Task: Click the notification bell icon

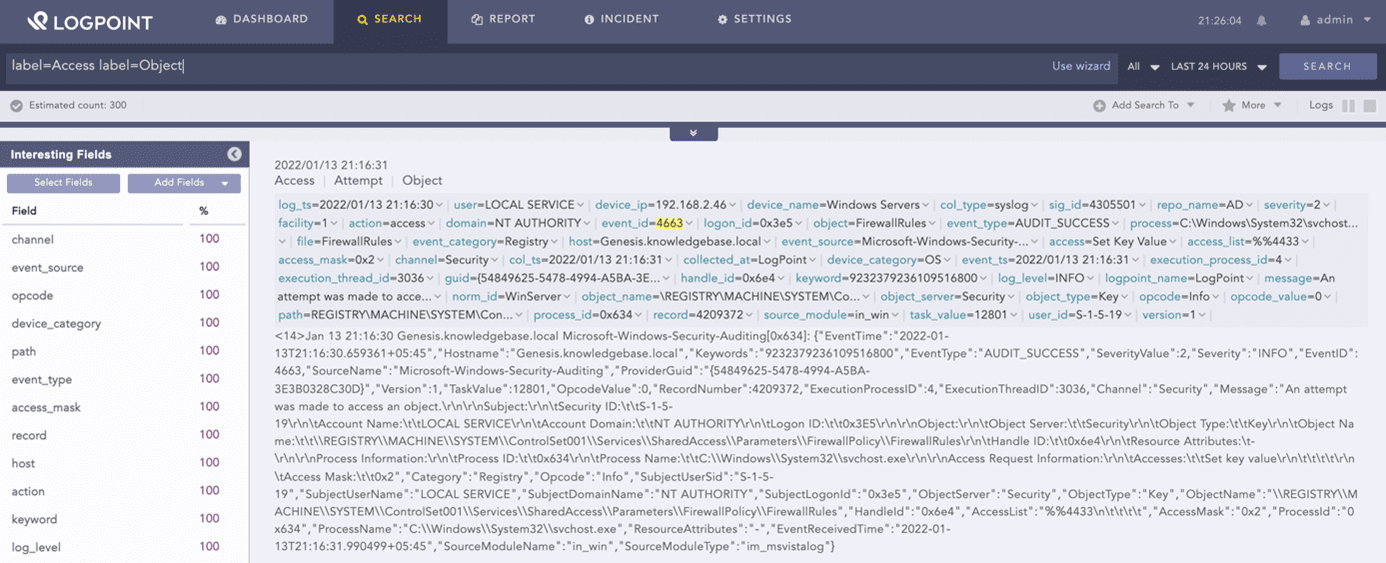Action: tap(1261, 20)
